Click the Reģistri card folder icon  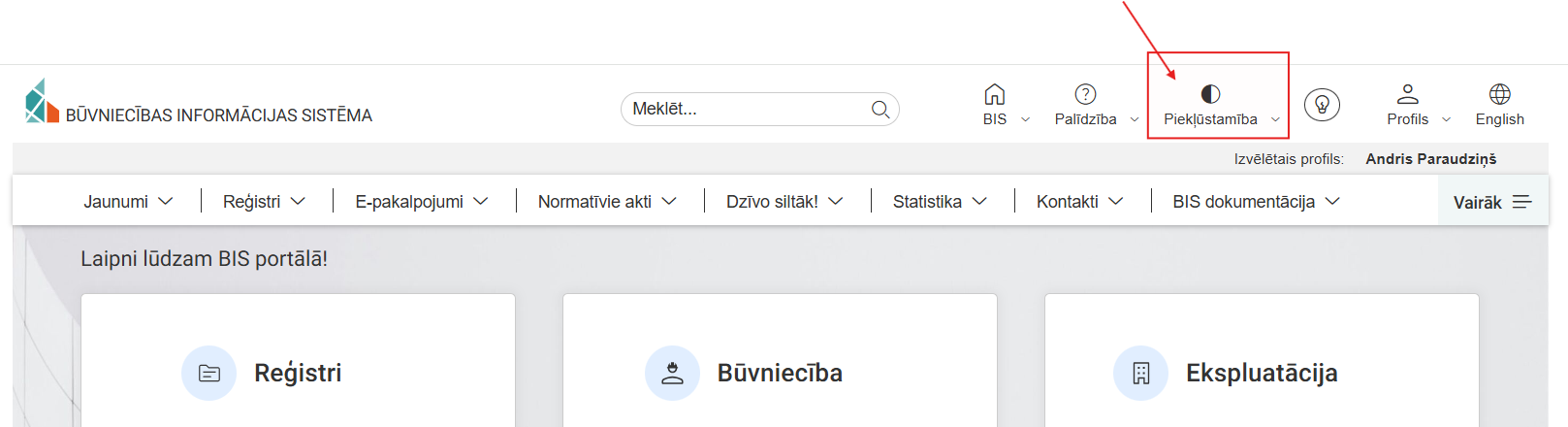click(x=209, y=373)
